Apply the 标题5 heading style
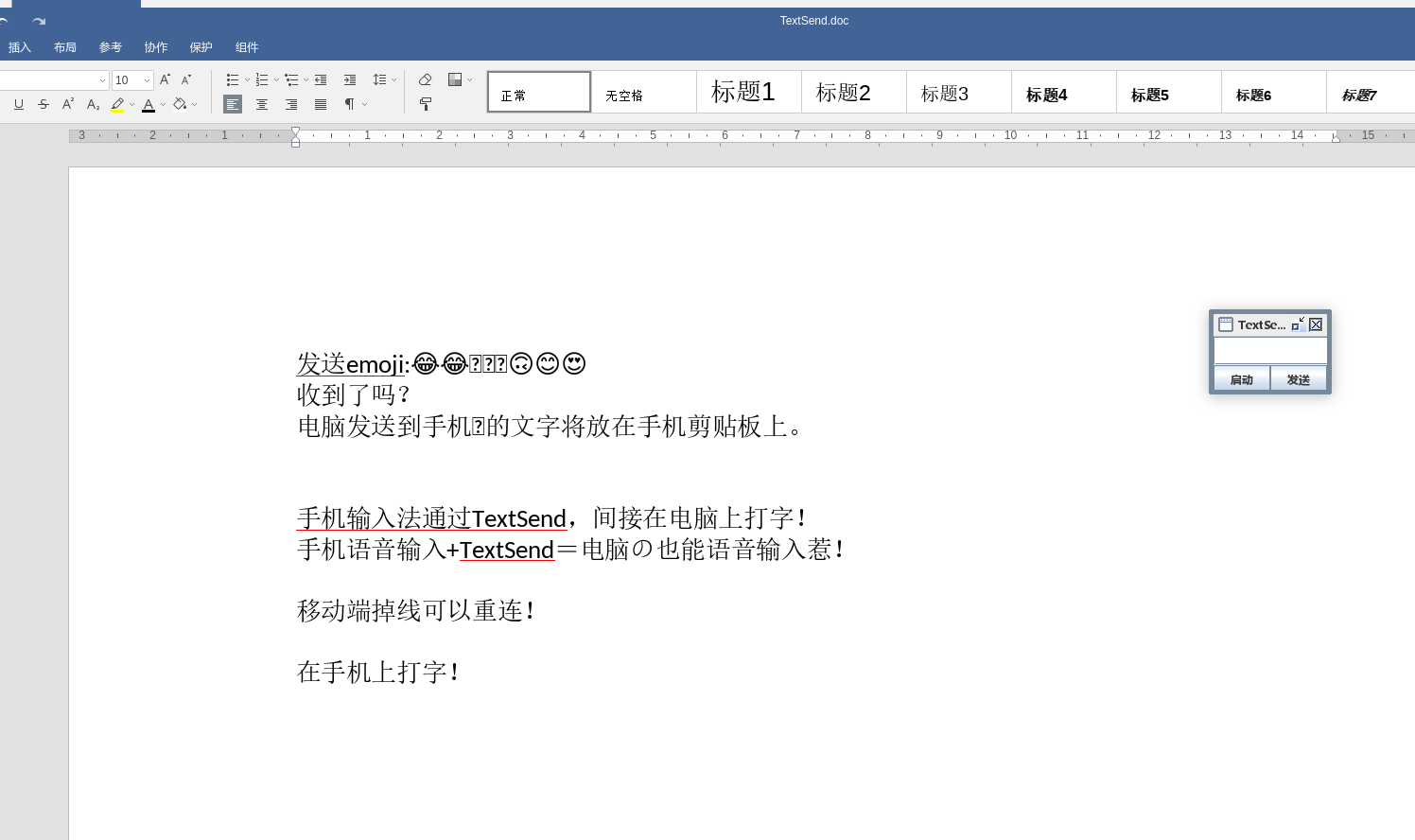The width and height of the screenshot is (1415, 840). coord(1169,92)
